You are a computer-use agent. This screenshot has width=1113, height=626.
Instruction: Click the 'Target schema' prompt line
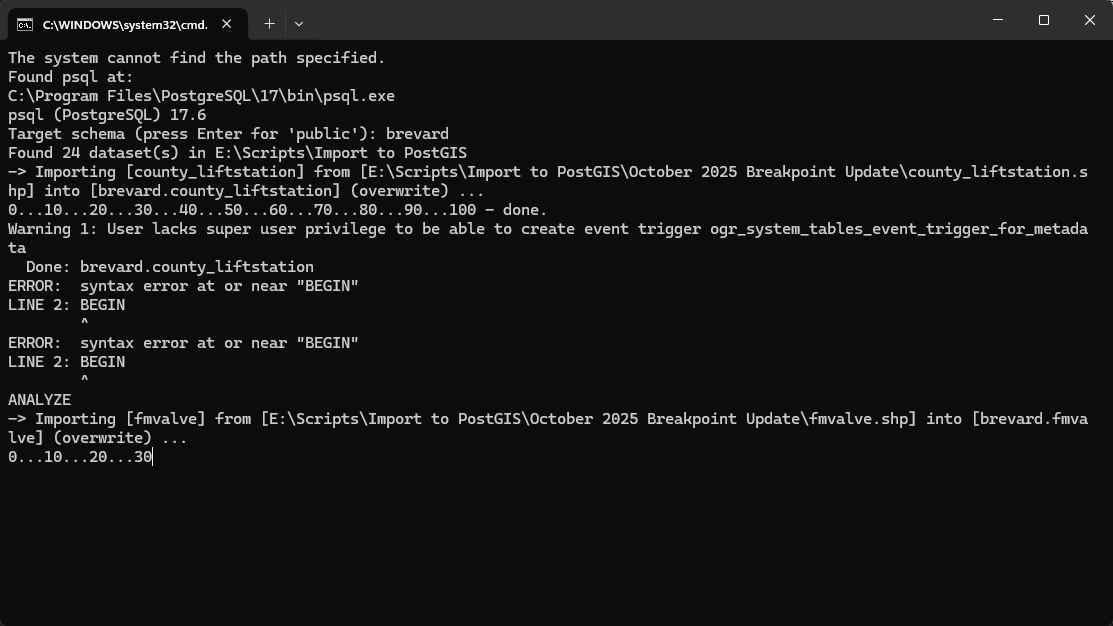(x=228, y=134)
